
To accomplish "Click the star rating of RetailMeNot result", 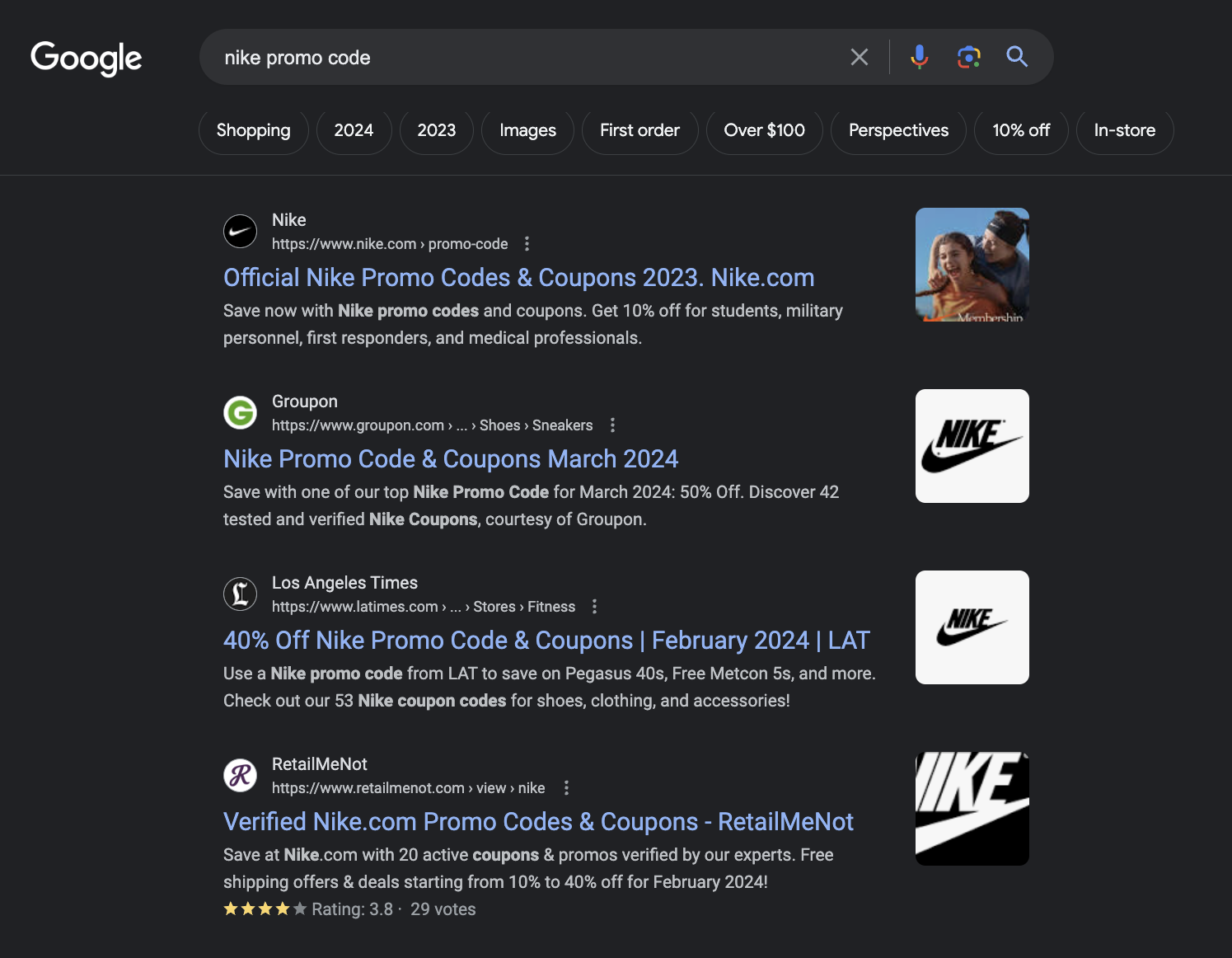I will click(265, 909).
